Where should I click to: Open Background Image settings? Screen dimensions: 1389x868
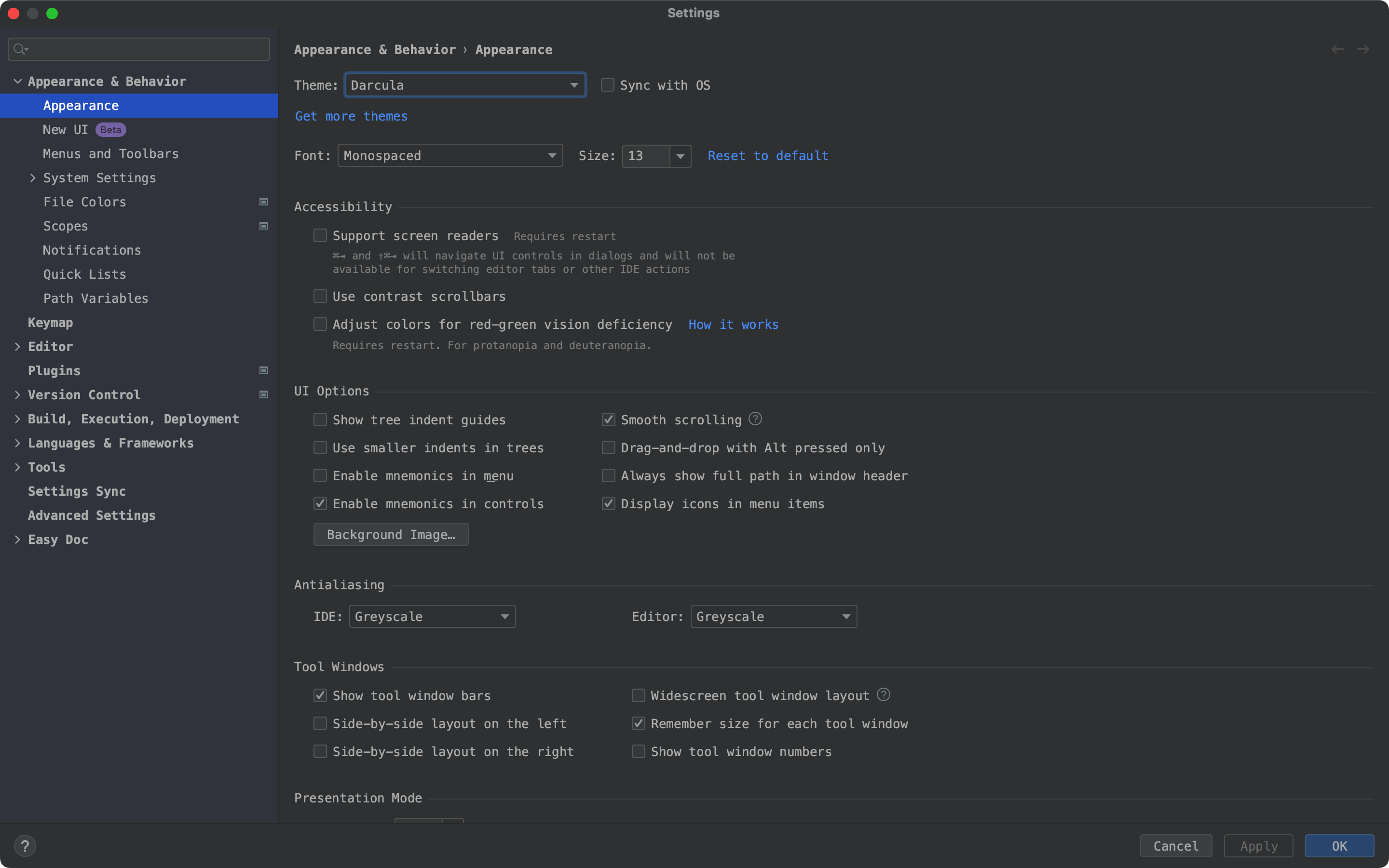click(x=391, y=533)
